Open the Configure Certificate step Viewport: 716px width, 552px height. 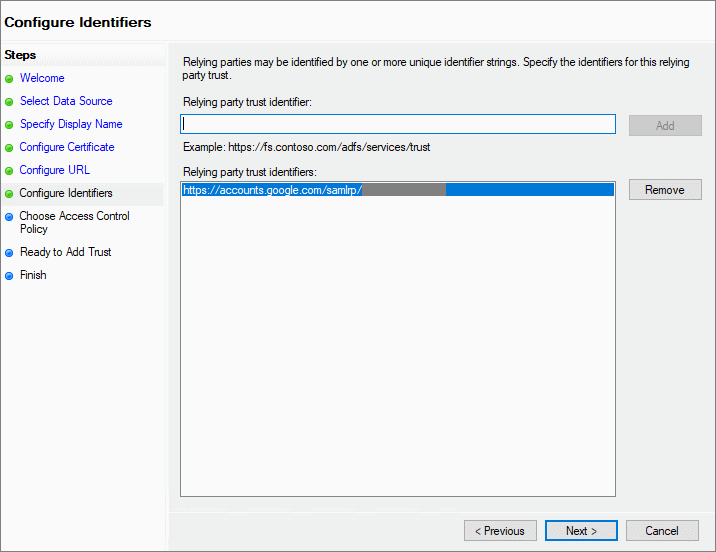[67, 147]
